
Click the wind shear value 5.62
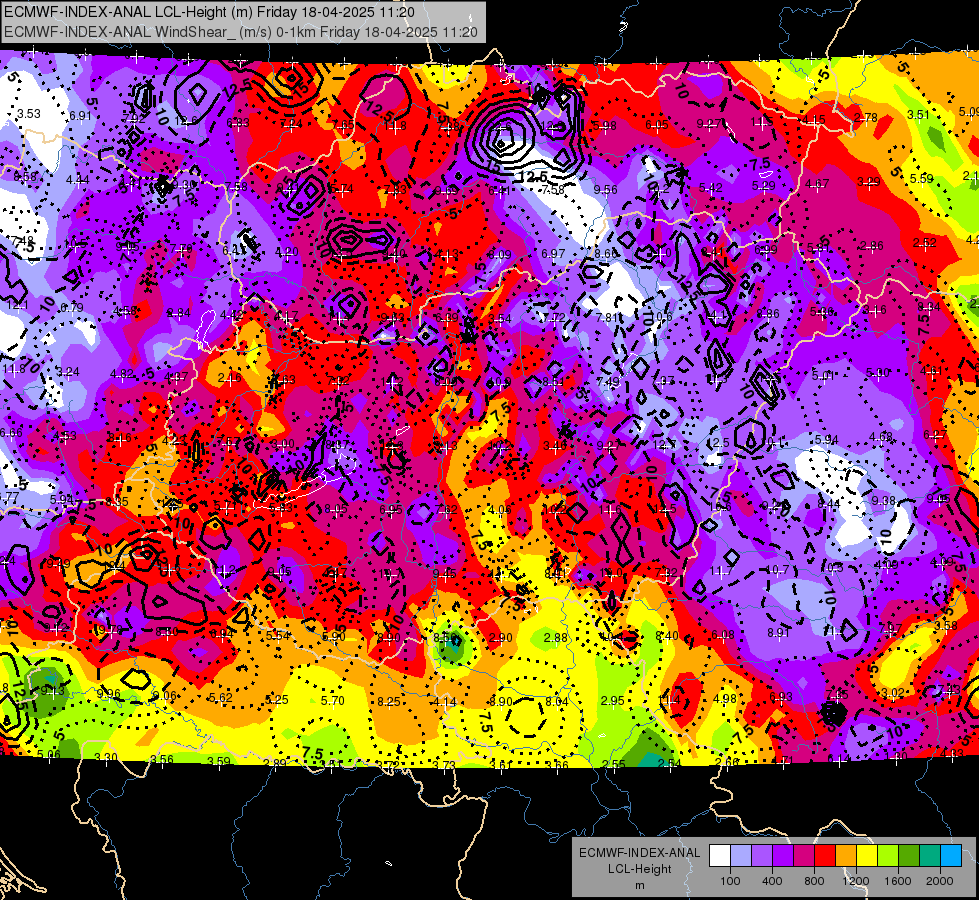220,698
